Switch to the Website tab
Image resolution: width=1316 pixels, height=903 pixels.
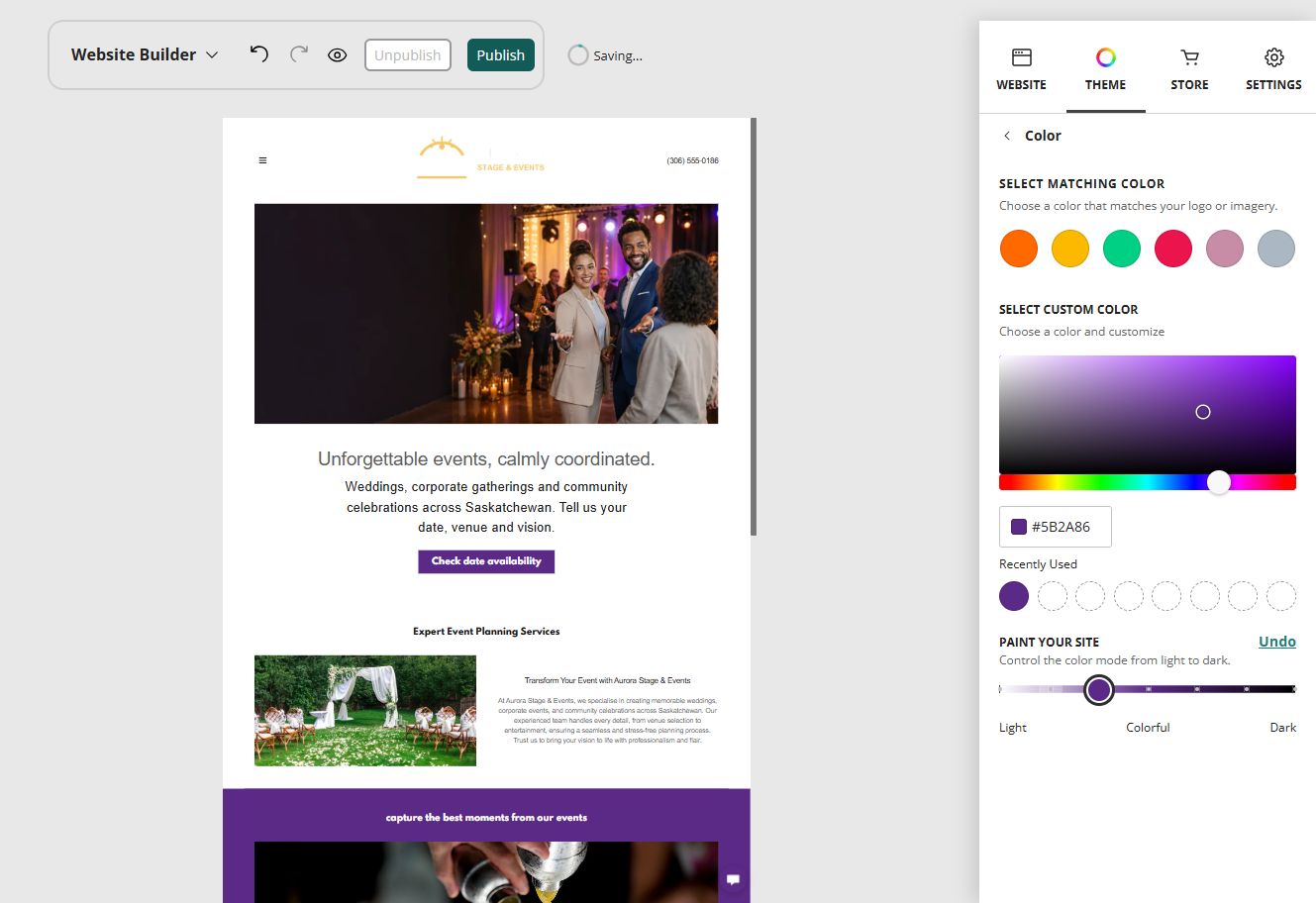point(1021,69)
